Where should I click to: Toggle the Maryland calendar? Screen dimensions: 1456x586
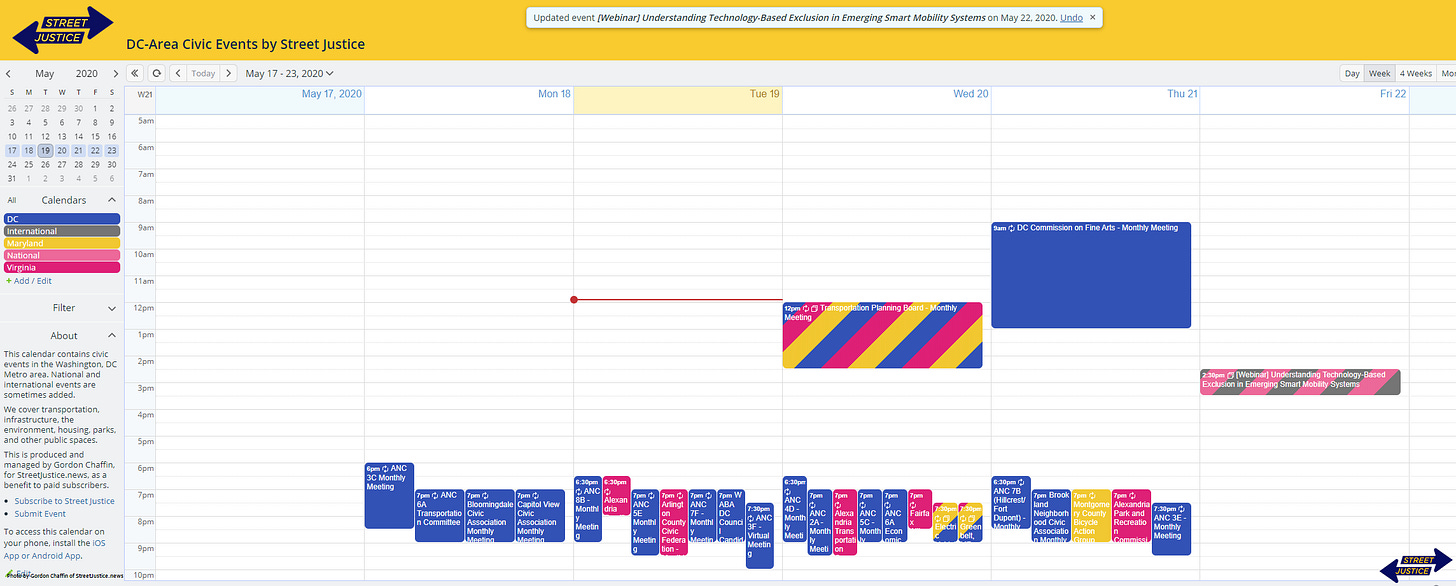tap(62, 243)
